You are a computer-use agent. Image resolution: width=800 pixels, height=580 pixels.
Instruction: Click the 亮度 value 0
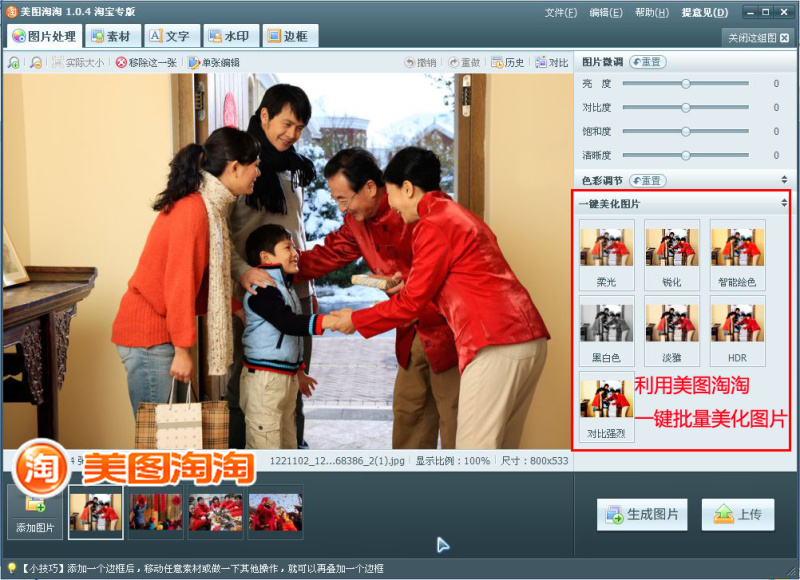pyautogui.click(x=776, y=84)
